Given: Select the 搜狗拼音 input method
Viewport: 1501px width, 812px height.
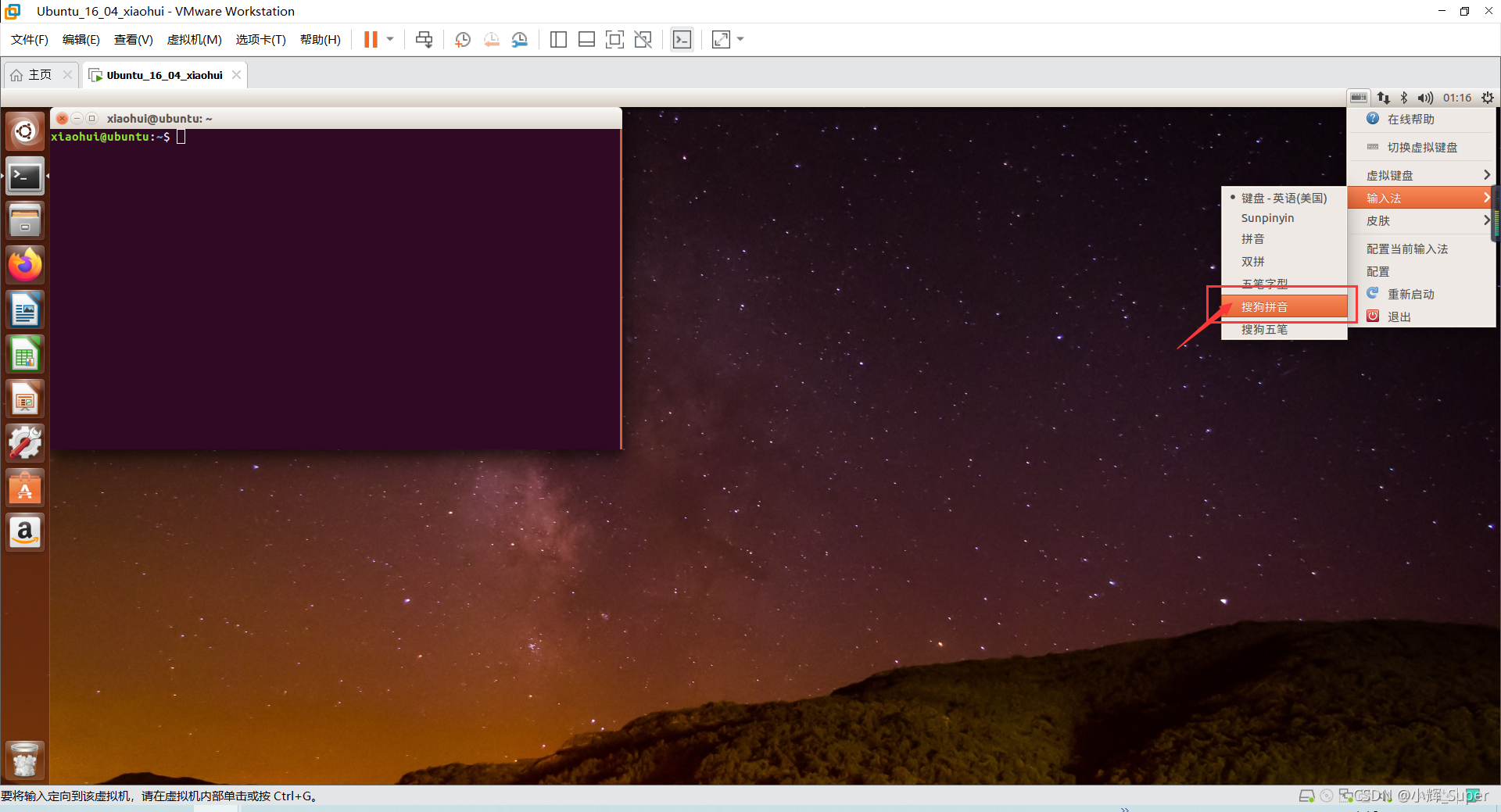Looking at the screenshot, I should click(1284, 306).
